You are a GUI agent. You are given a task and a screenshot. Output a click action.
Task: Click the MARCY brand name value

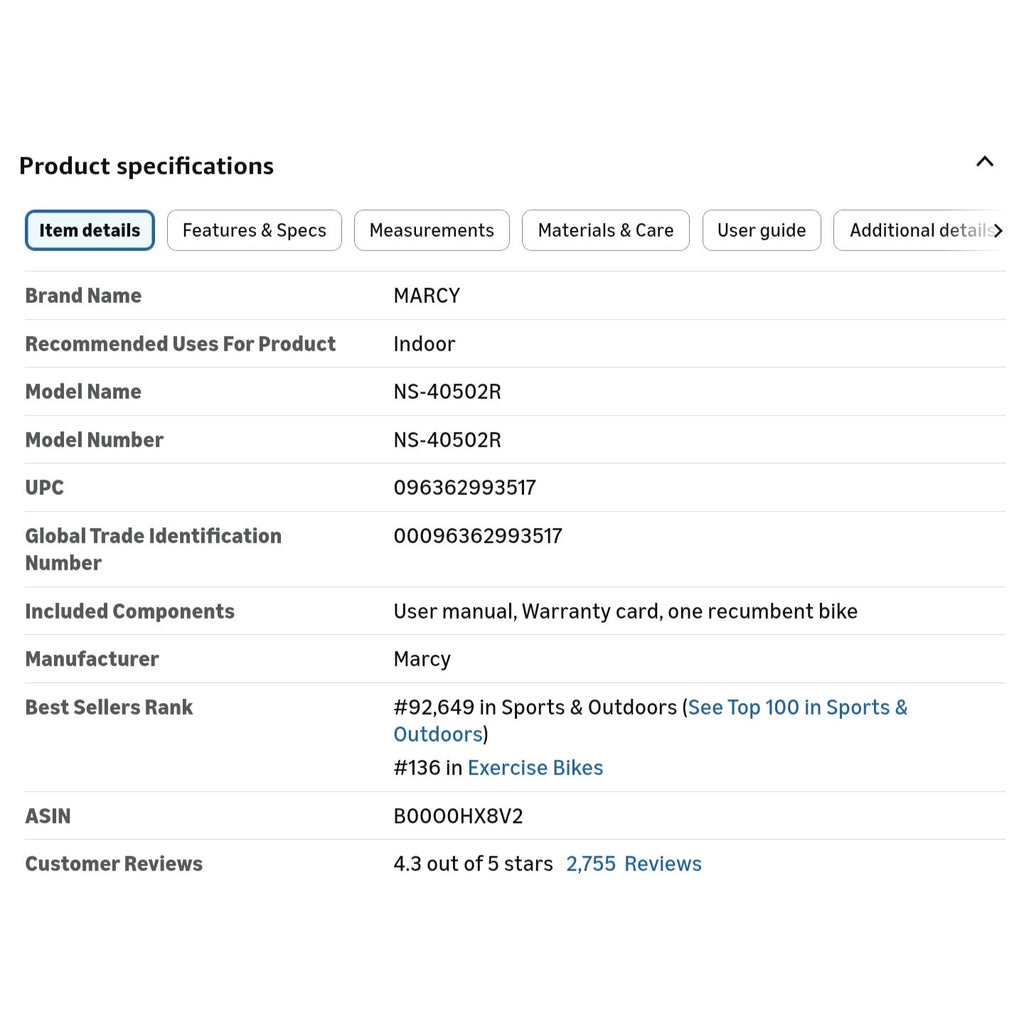pos(426,296)
